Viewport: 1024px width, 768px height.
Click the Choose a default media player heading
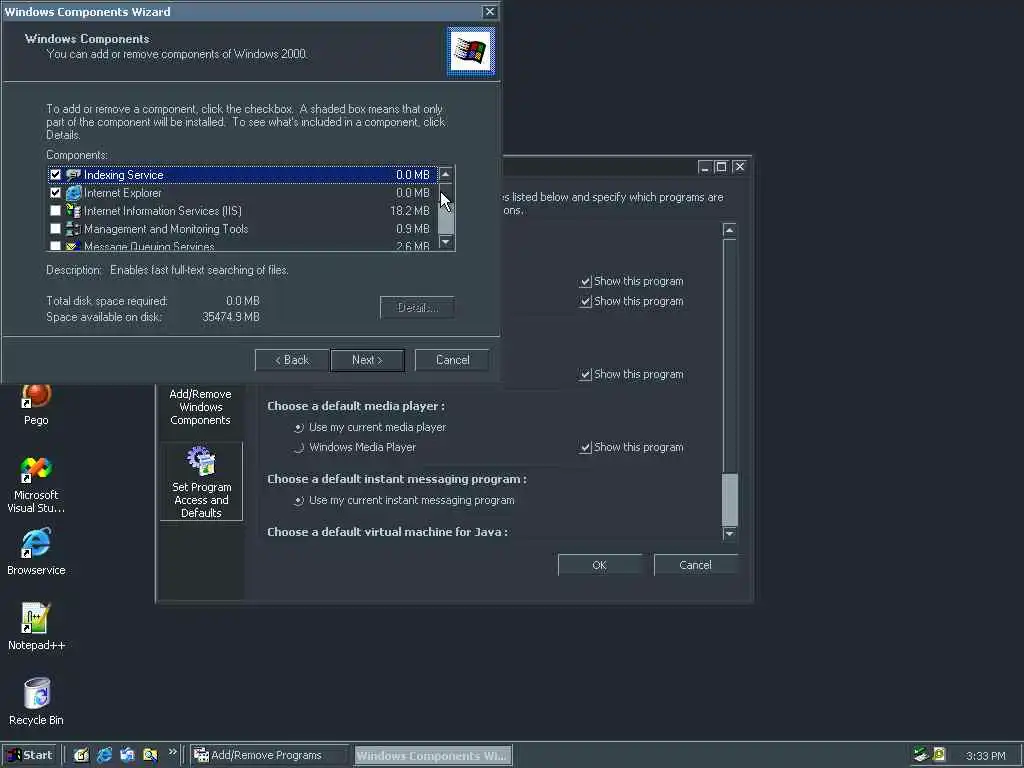356,406
